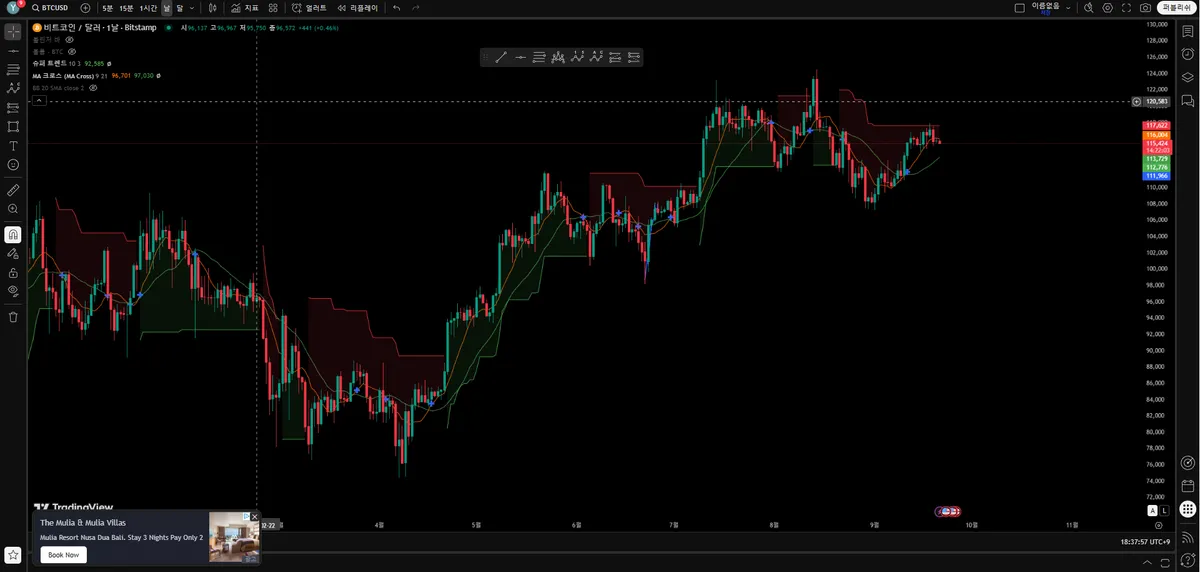Screen dimensions: 1200x572
Task: Open the BTCUSD symbol search
Action: point(48,7)
